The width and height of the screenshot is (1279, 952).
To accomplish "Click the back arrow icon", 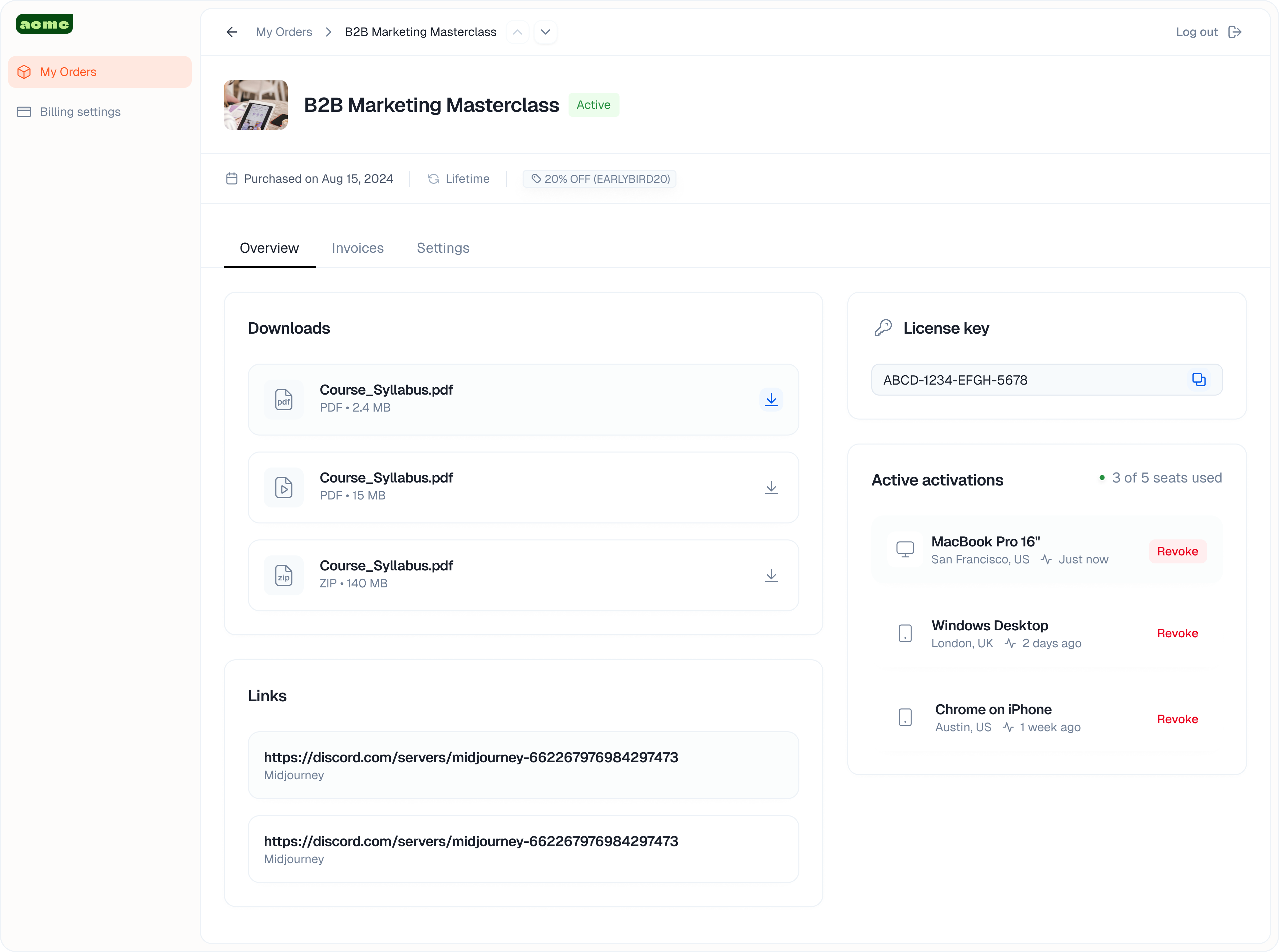I will coord(232,32).
